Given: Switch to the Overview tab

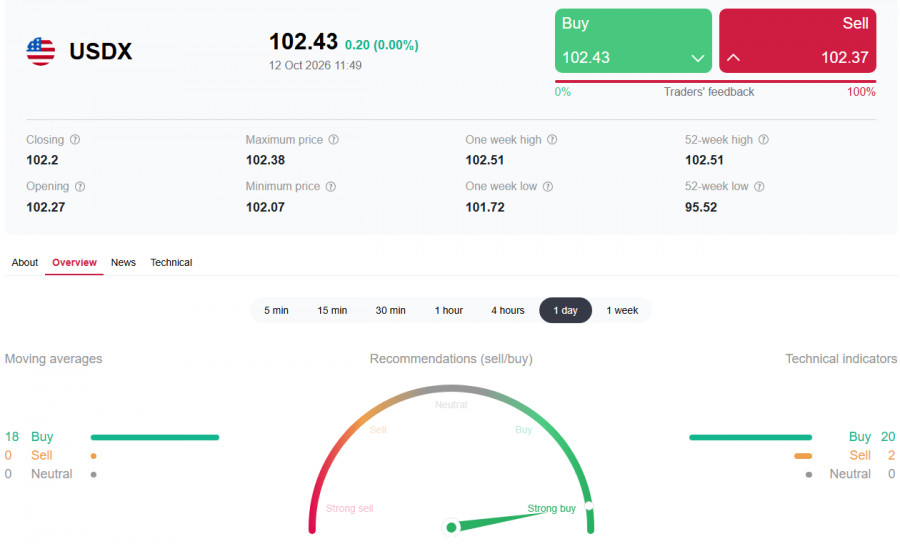Looking at the screenshot, I should coord(74,262).
